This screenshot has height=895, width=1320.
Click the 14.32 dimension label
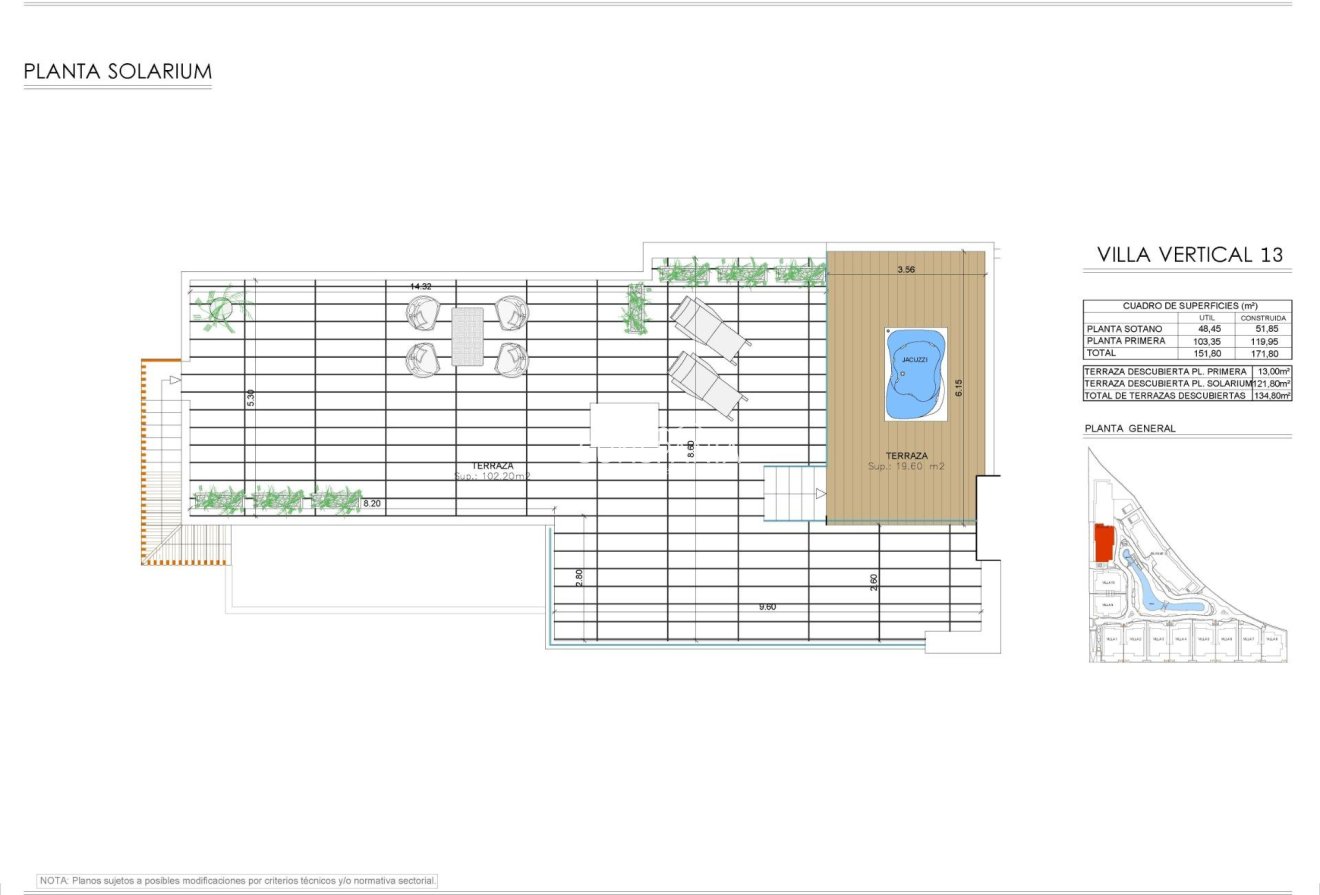(x=420, y=287)
